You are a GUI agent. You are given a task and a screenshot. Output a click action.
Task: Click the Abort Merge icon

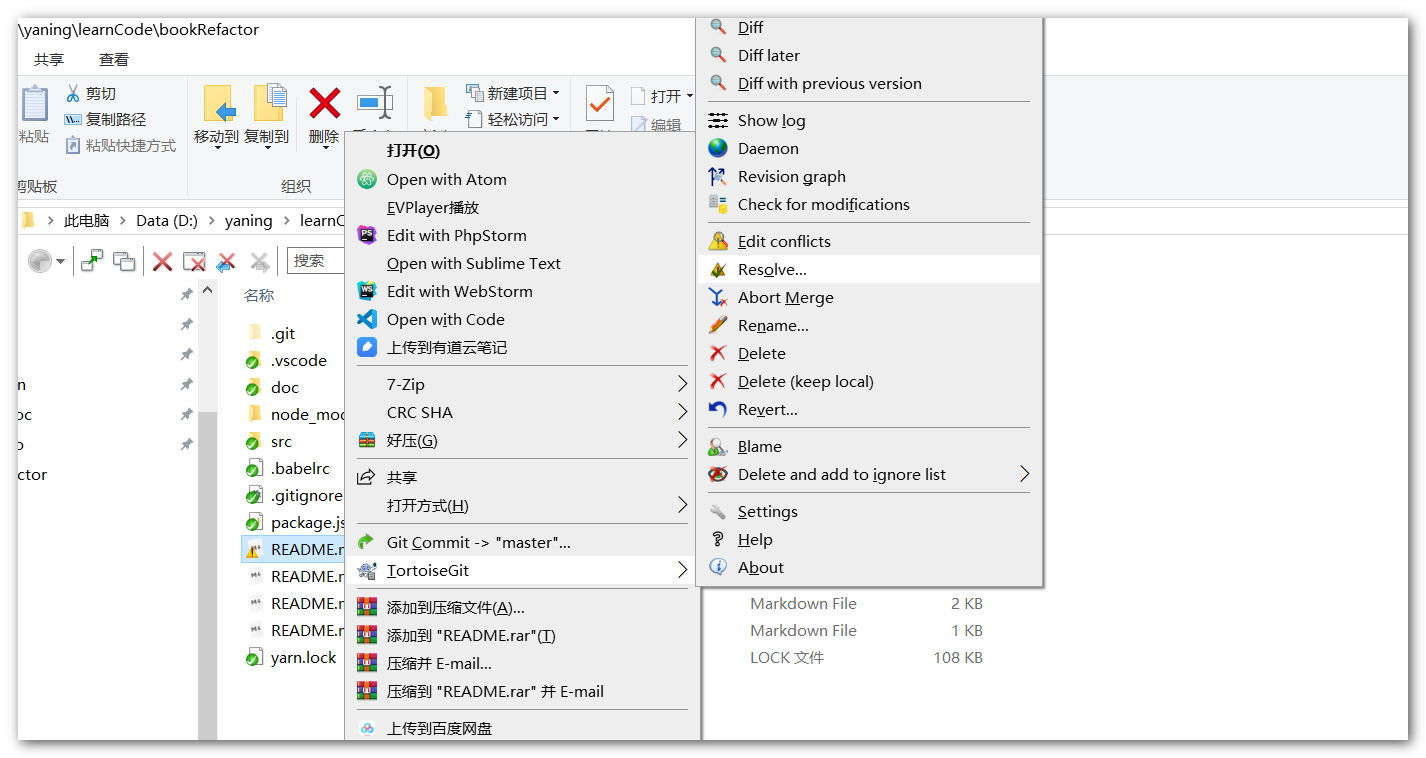[718, 297]
